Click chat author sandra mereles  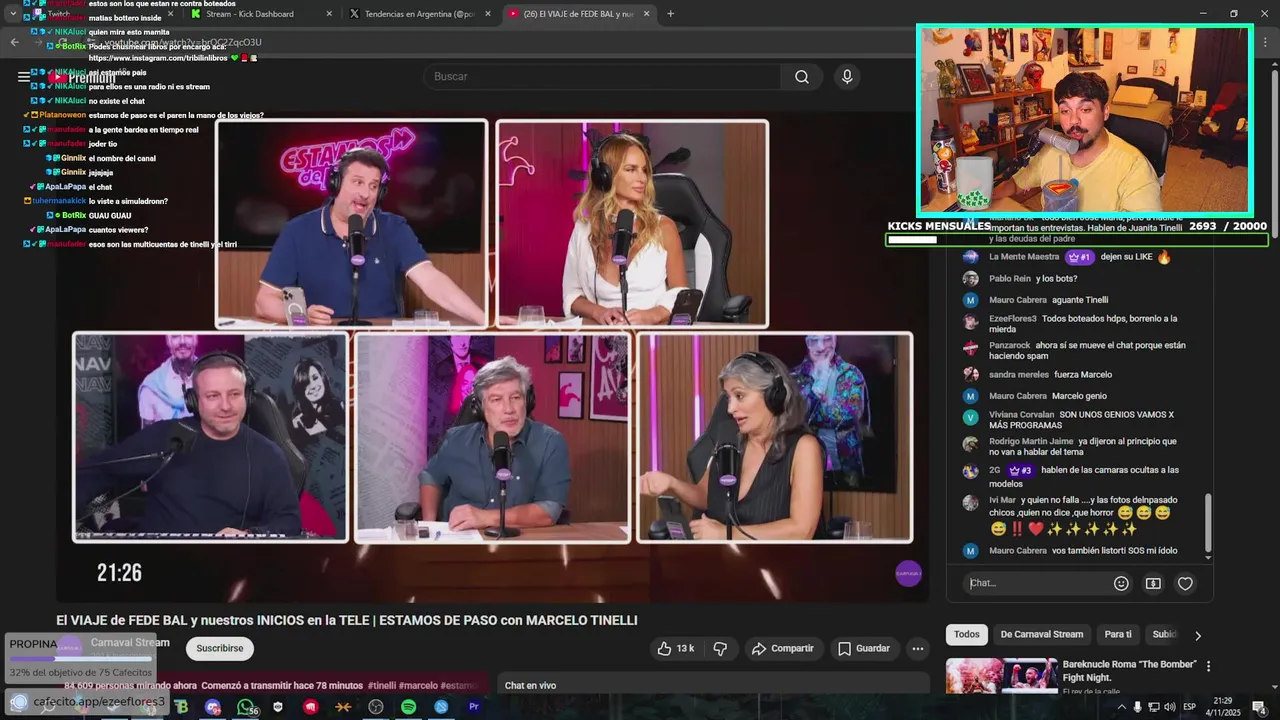point(1019,375)
